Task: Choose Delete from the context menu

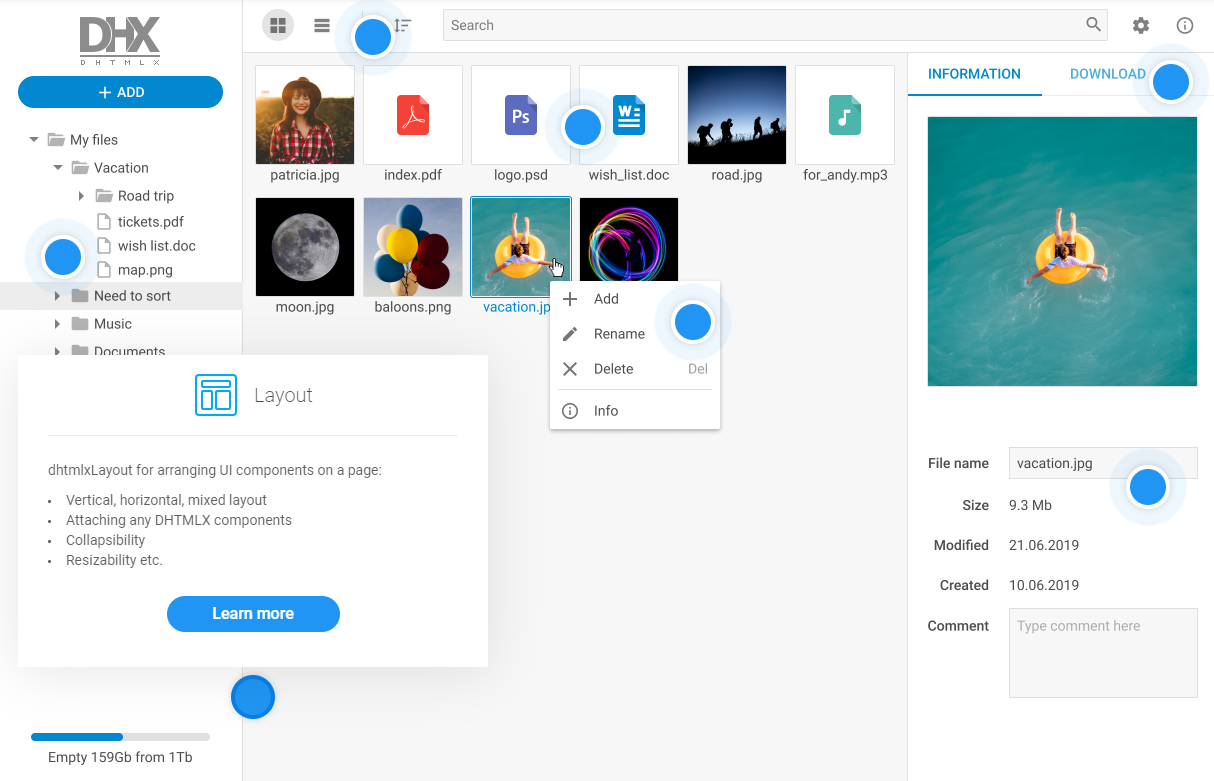Action: [x=613, y=369]
